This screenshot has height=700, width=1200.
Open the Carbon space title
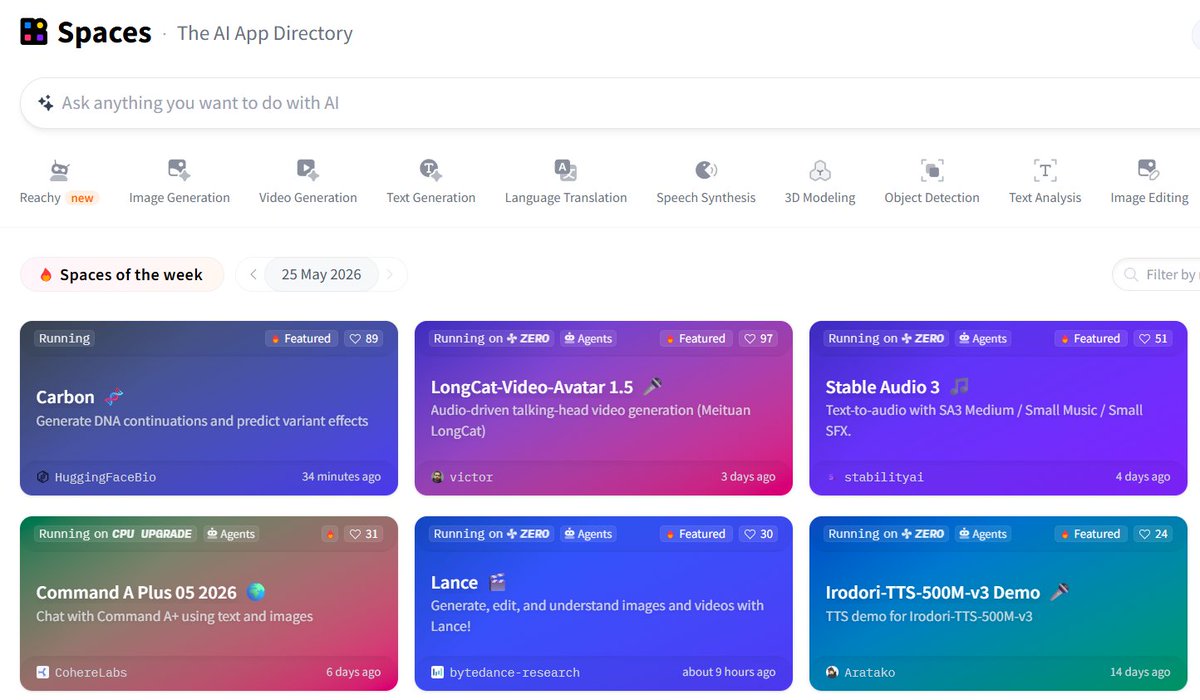point(65,397)
